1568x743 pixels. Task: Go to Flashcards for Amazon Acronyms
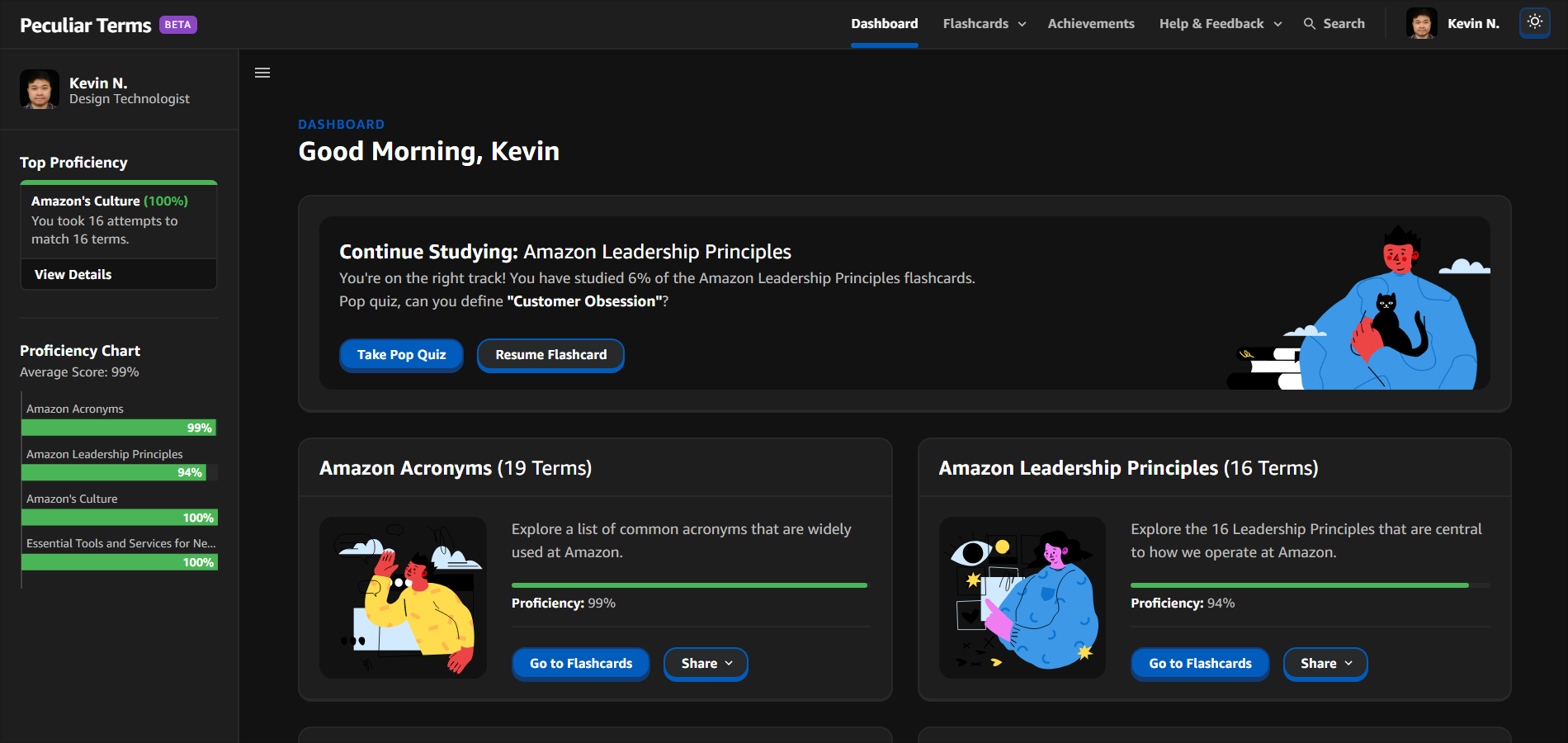[x=581, y=663]
